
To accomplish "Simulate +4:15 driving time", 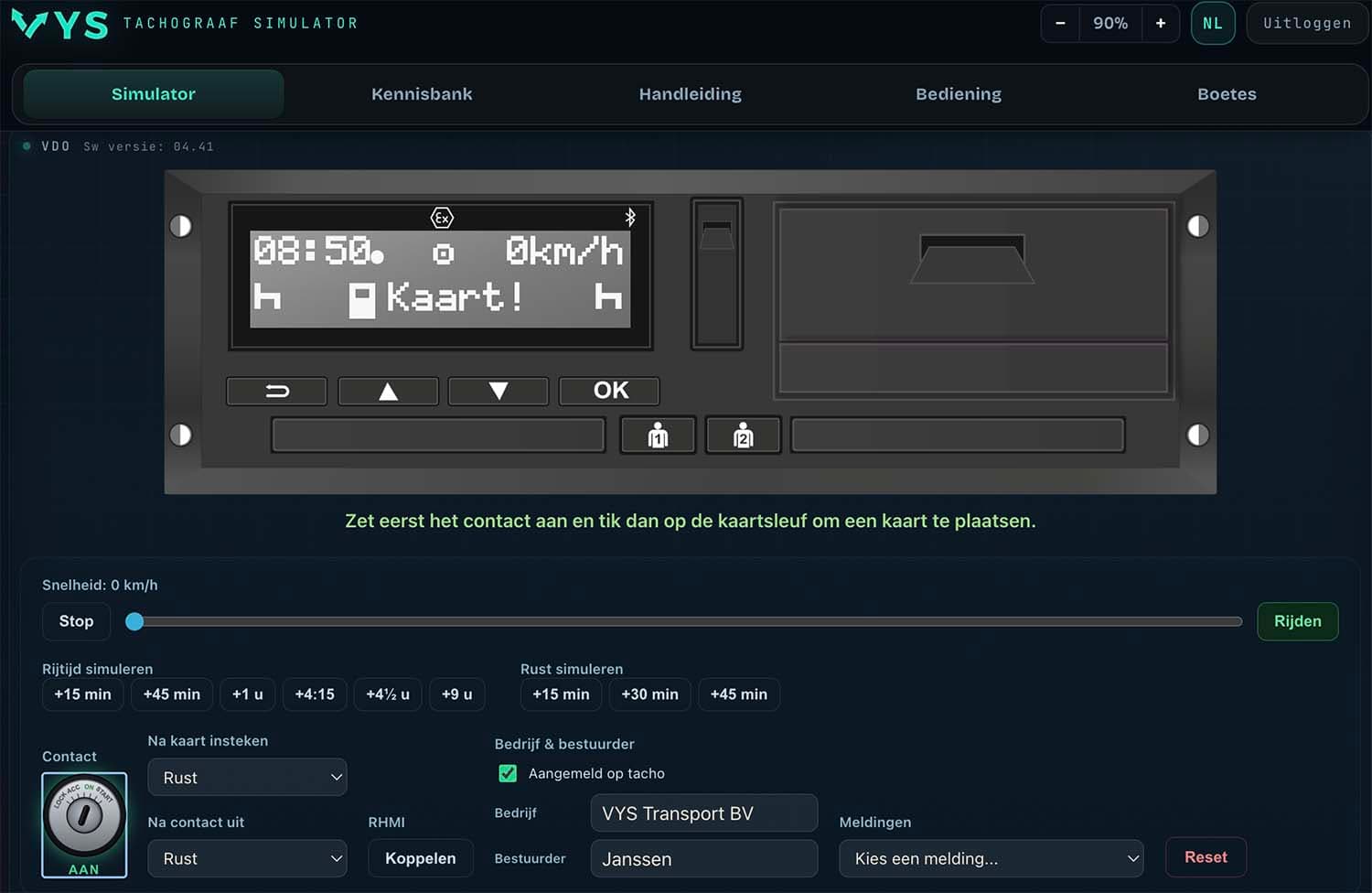I will (315, 694).
